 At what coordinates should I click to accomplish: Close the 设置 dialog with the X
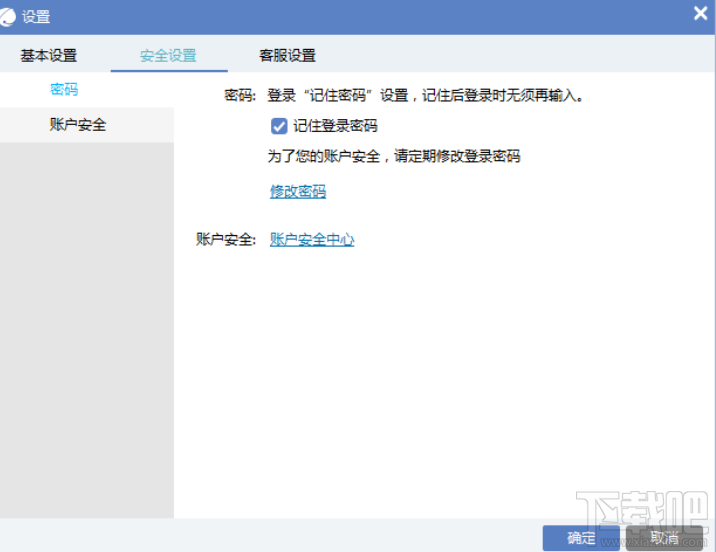[x=700, y=13]
